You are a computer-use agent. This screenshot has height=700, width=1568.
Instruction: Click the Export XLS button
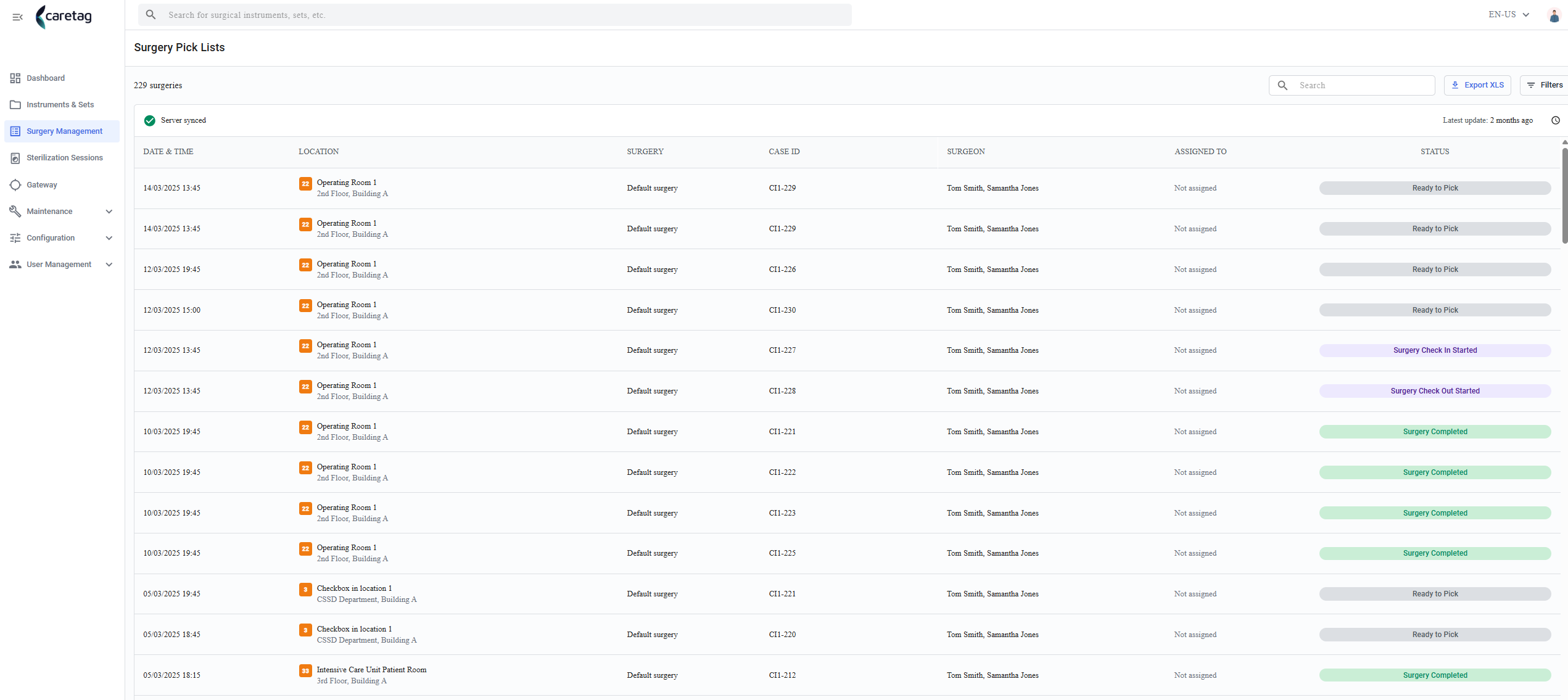coord(1477,85)
